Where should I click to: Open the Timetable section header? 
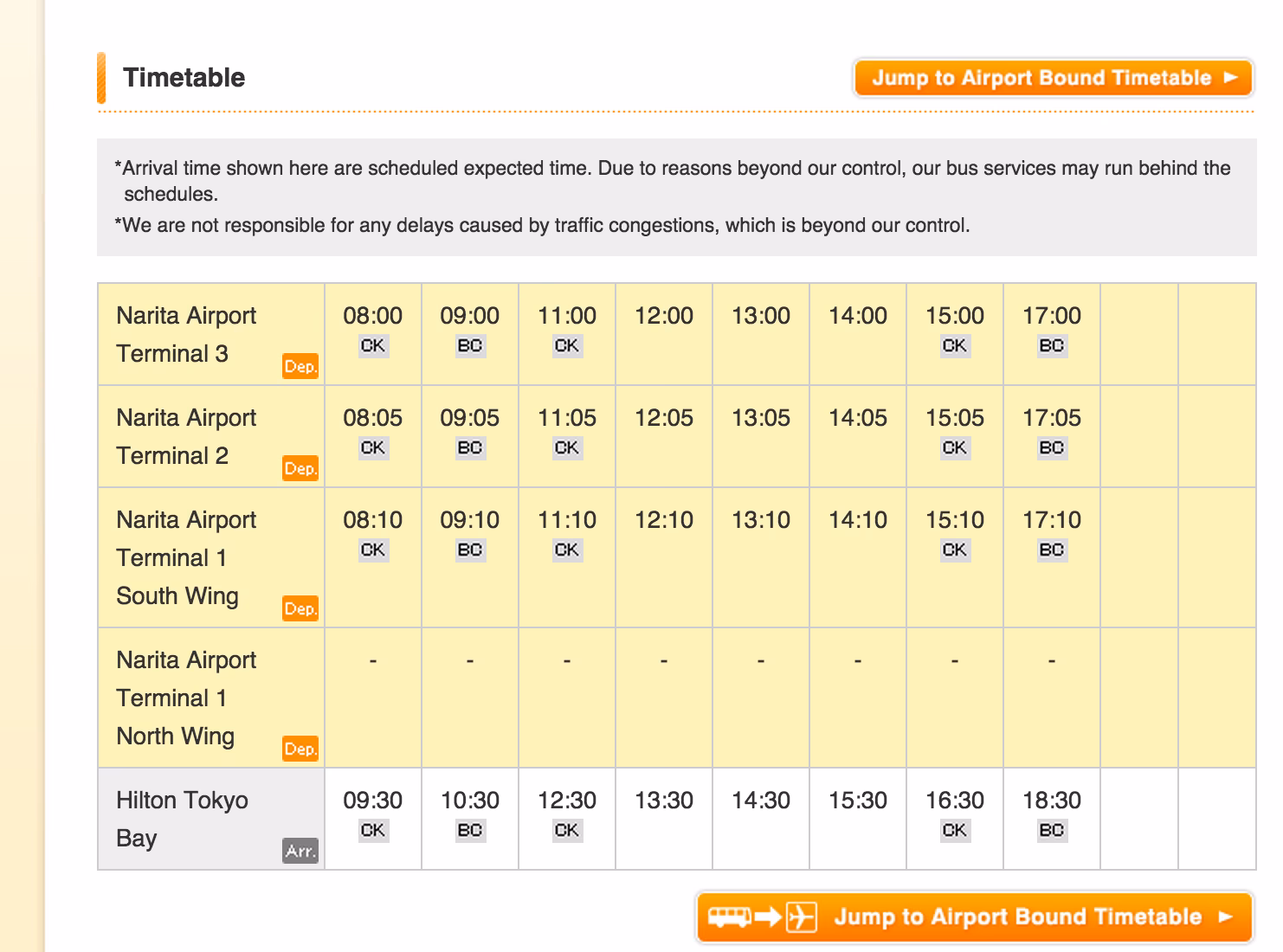click(184, 77)
